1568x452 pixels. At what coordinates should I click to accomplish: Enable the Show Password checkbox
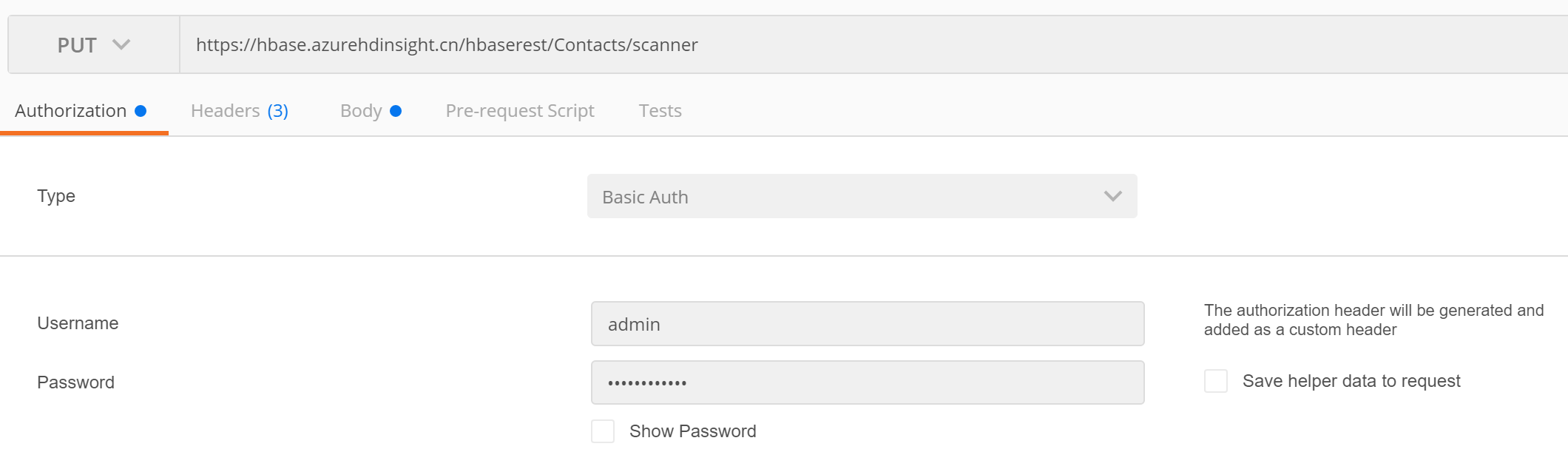[x=603, y=431]
